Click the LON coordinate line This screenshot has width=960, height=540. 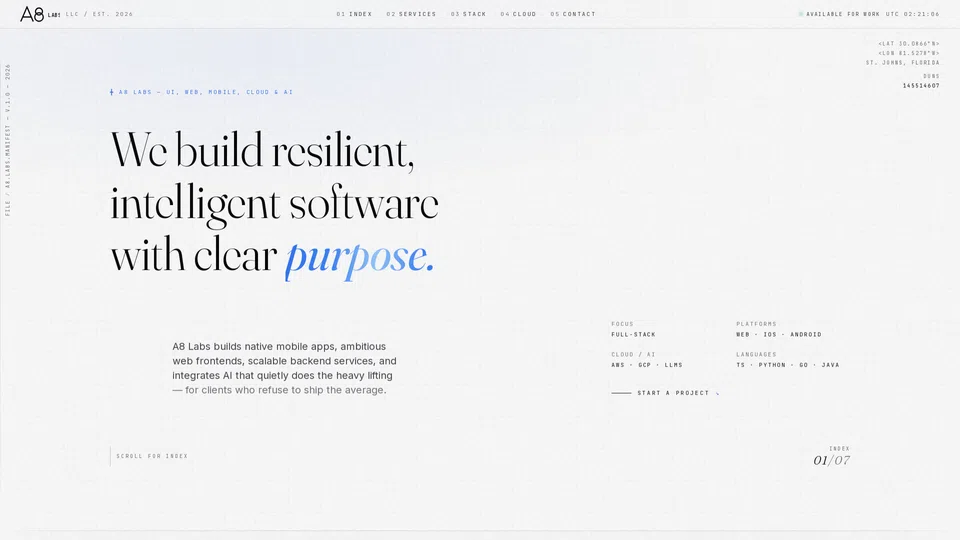point(909,53)
